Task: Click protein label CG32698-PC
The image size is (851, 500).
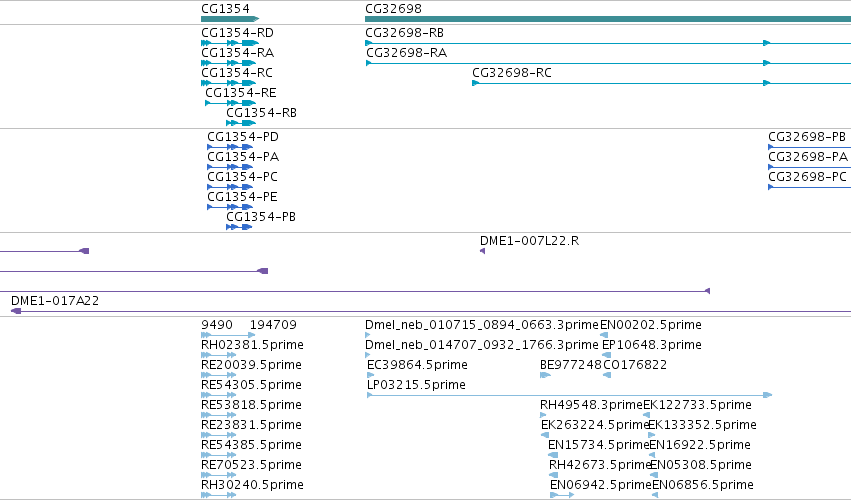Action: pos(807,177)
